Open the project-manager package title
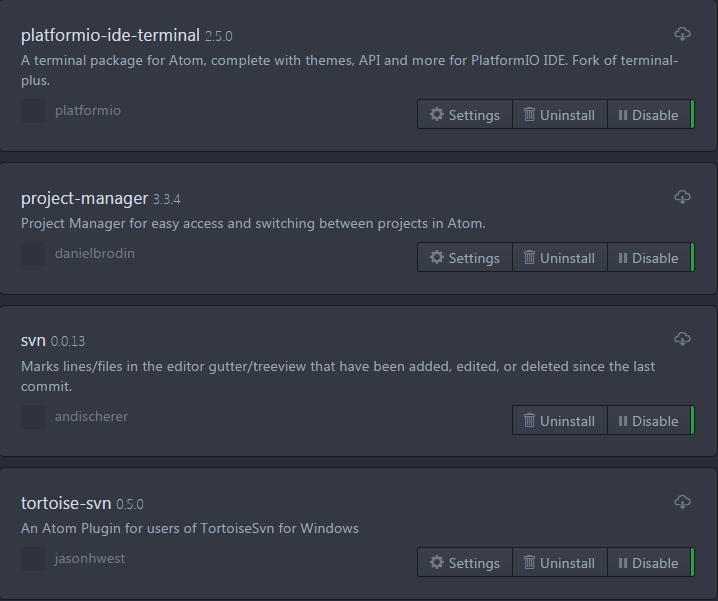This screenshot has height=601, width=718. coord(84,198)
